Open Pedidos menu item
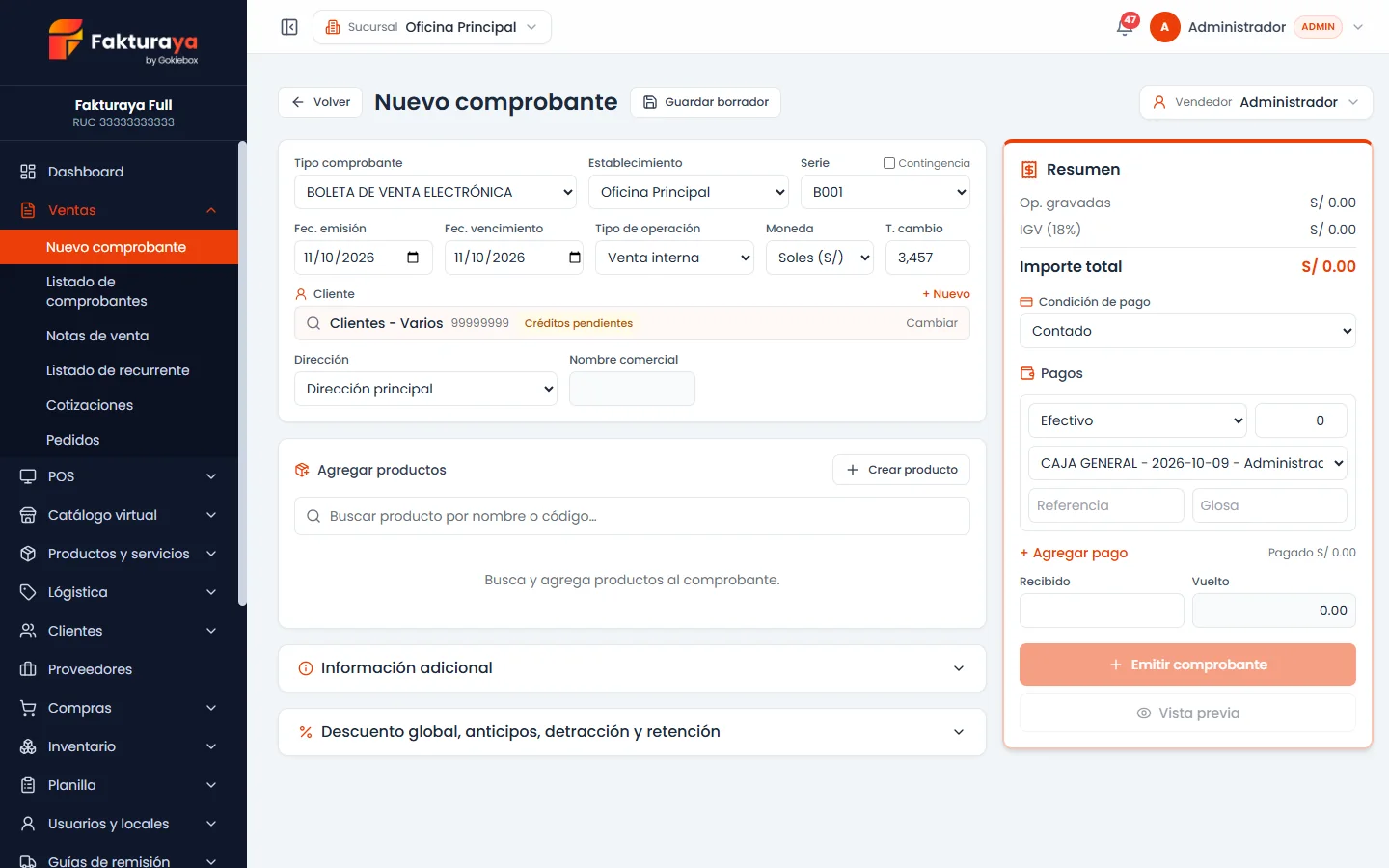This screenshot has width=1389, height=868. (119, 440)
